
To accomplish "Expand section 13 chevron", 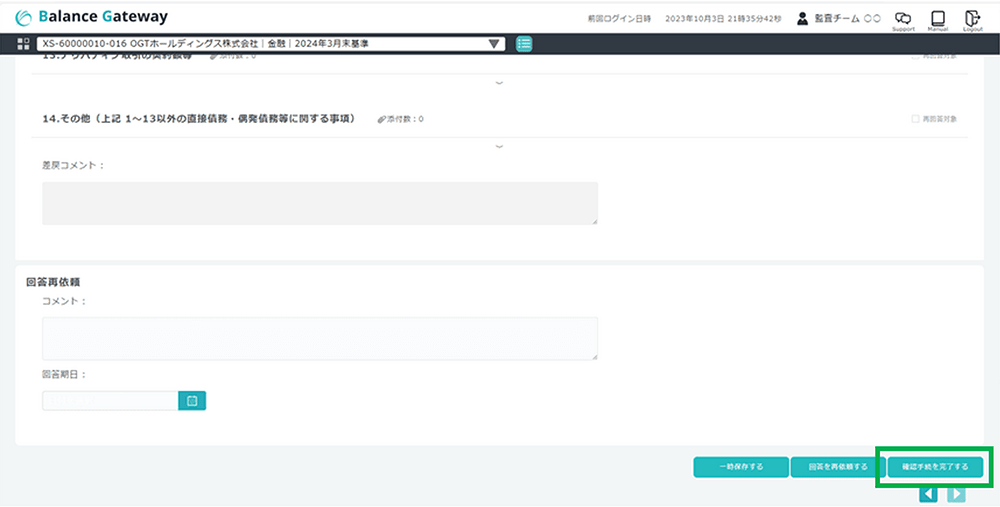I will [499, 83].
